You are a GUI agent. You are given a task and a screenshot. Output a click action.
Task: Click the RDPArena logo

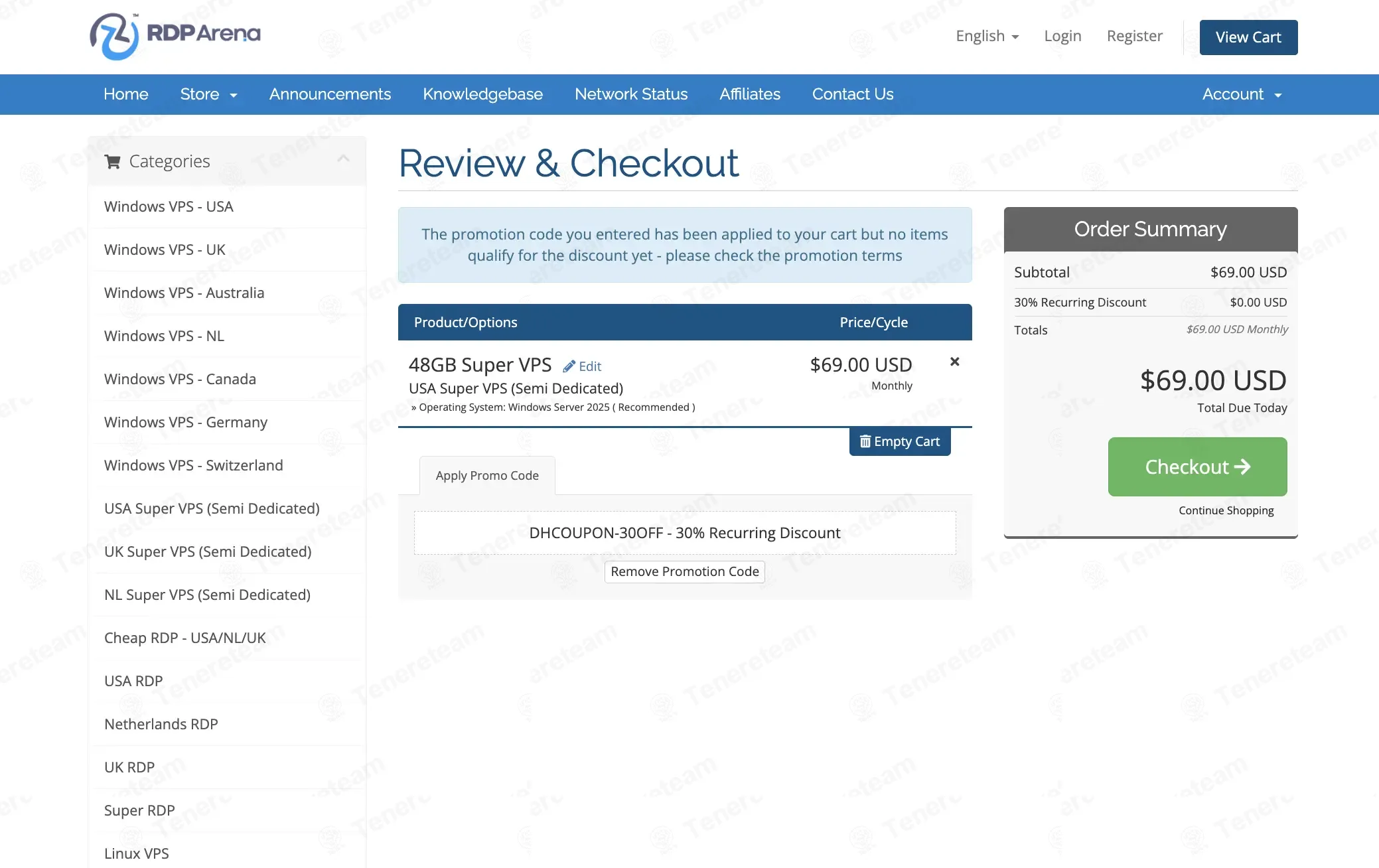175,36
